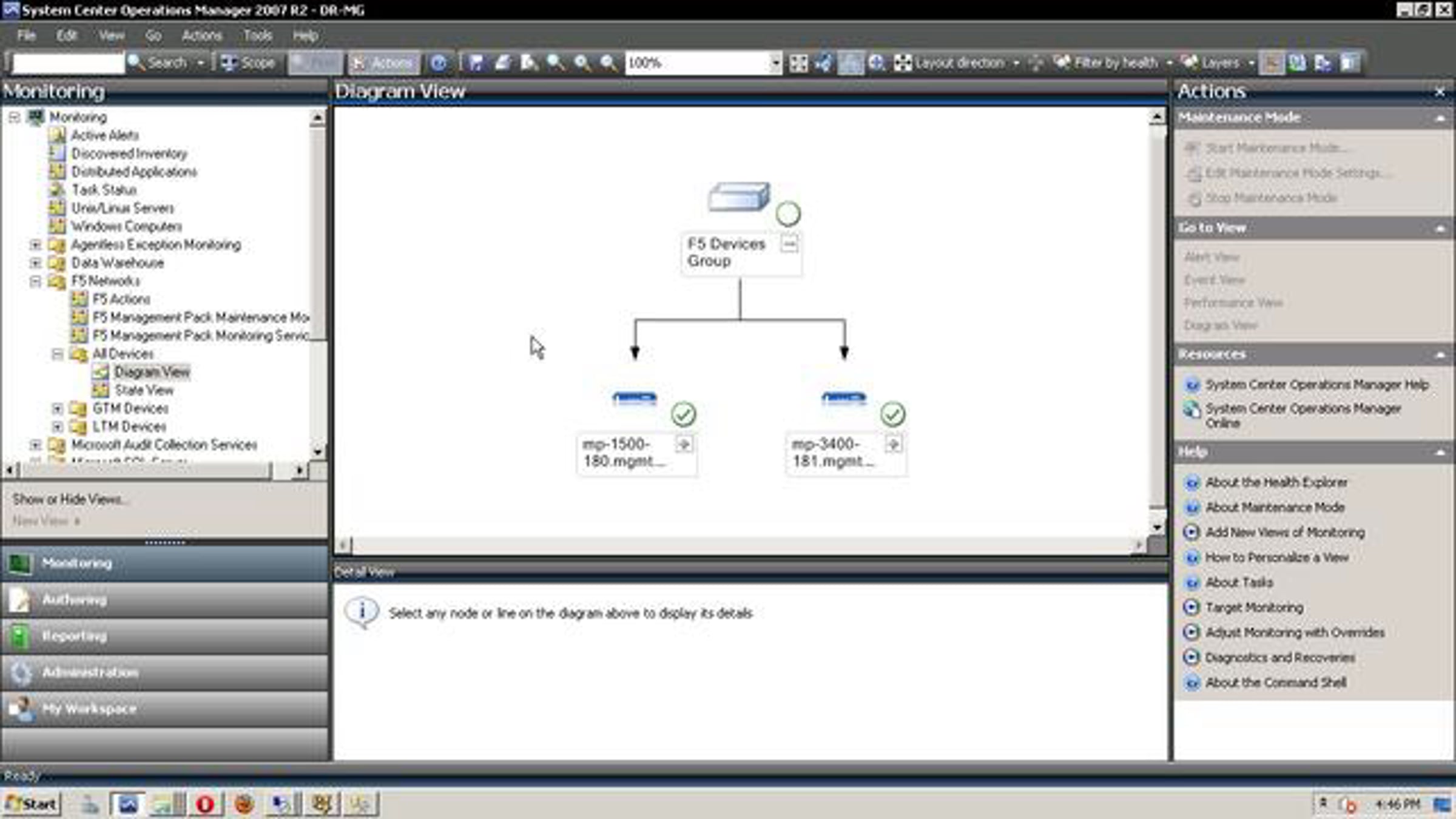Click the Filter by health toolbar icon

click(1062, 62)
